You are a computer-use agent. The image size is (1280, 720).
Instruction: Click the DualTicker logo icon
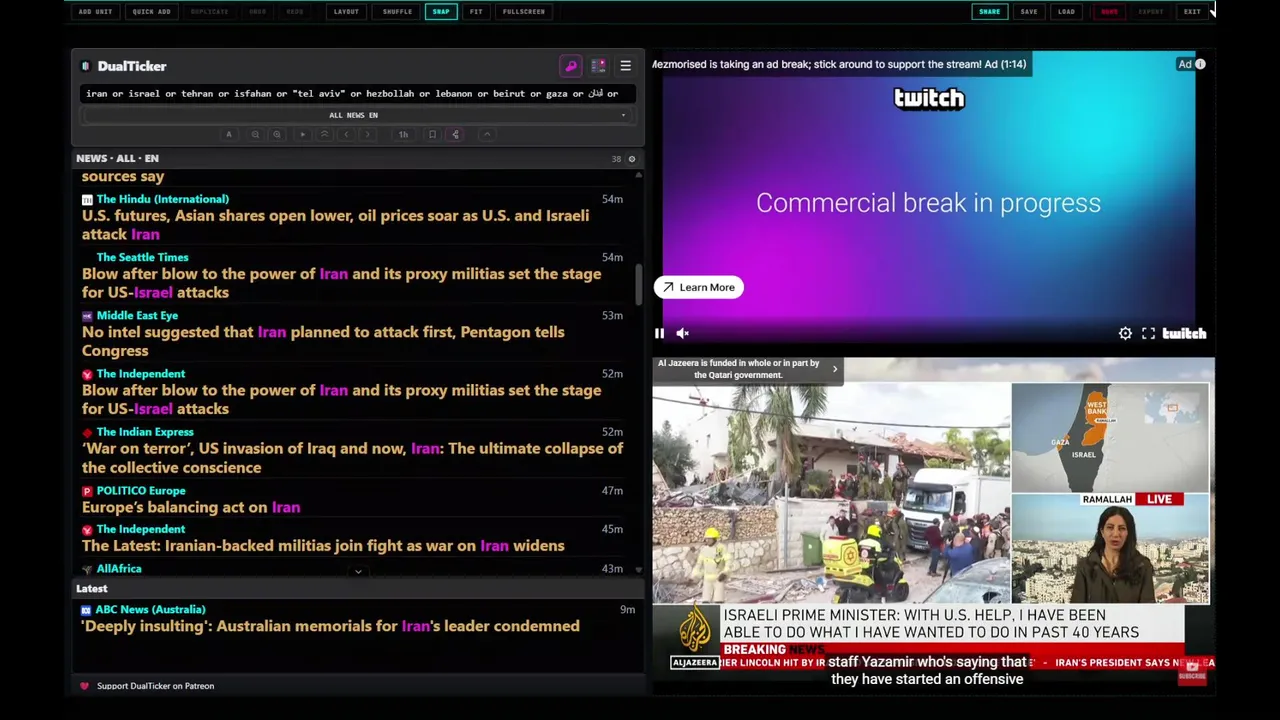point(86,66)
